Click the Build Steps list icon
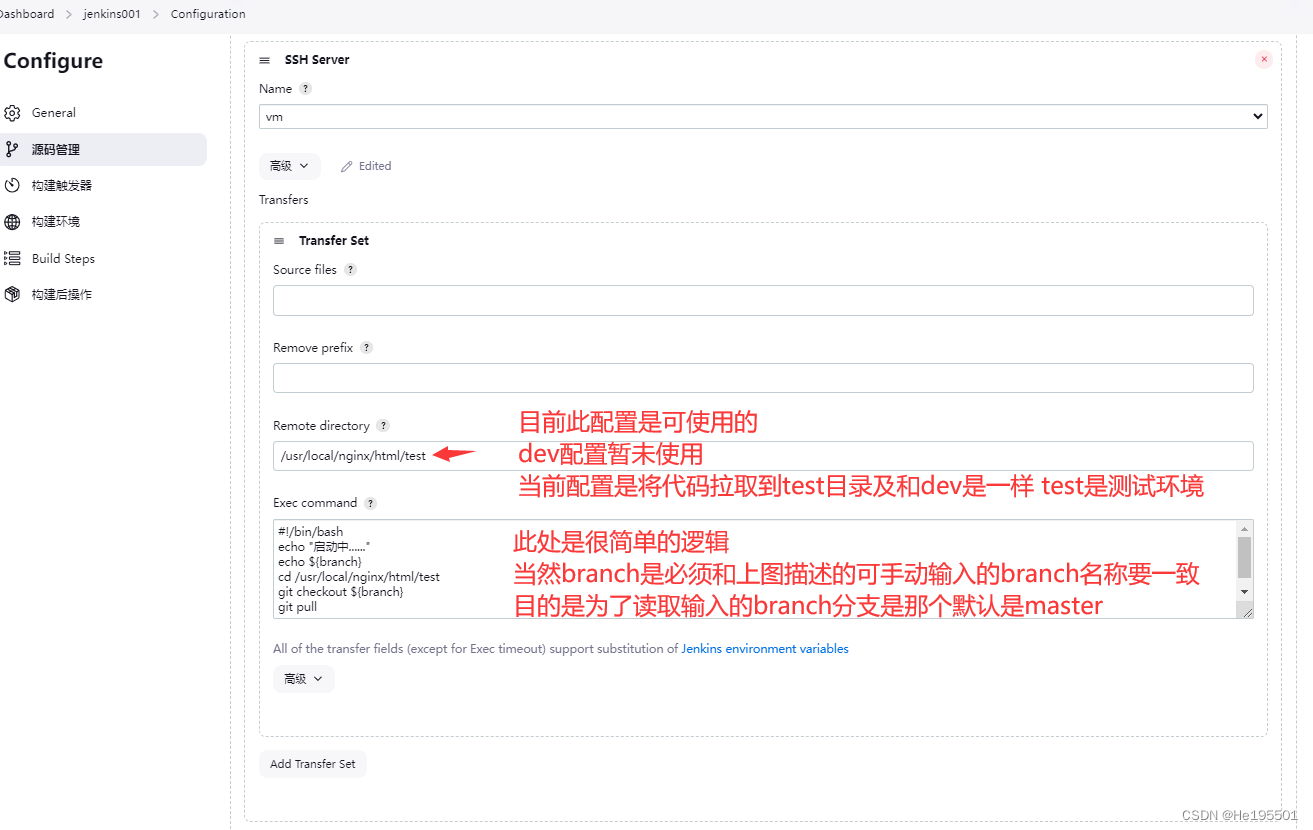The height and width of the screenshot is (830, 1313). [x=12, y=258]
